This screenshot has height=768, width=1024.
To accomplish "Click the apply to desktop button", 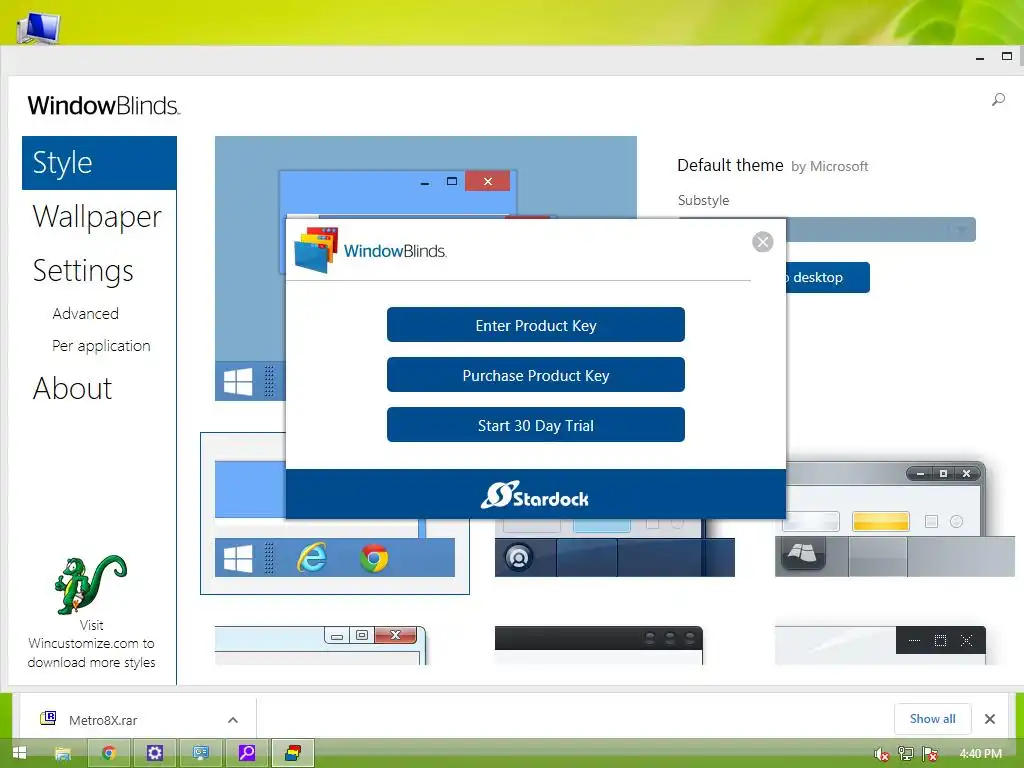I will pos(827,278).
